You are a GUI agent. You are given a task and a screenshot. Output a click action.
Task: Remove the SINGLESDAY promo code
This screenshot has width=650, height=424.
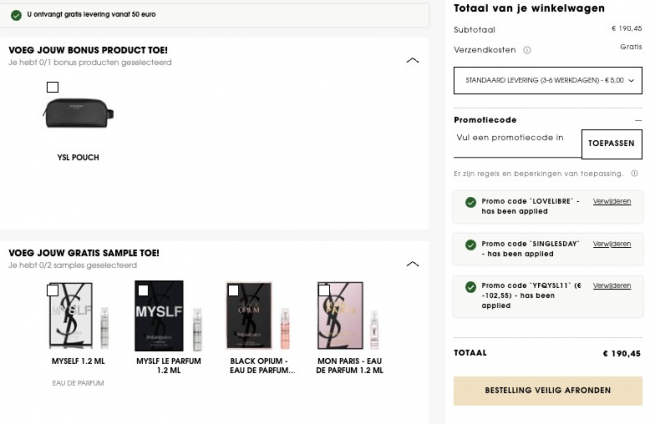(x=612, y=244)
